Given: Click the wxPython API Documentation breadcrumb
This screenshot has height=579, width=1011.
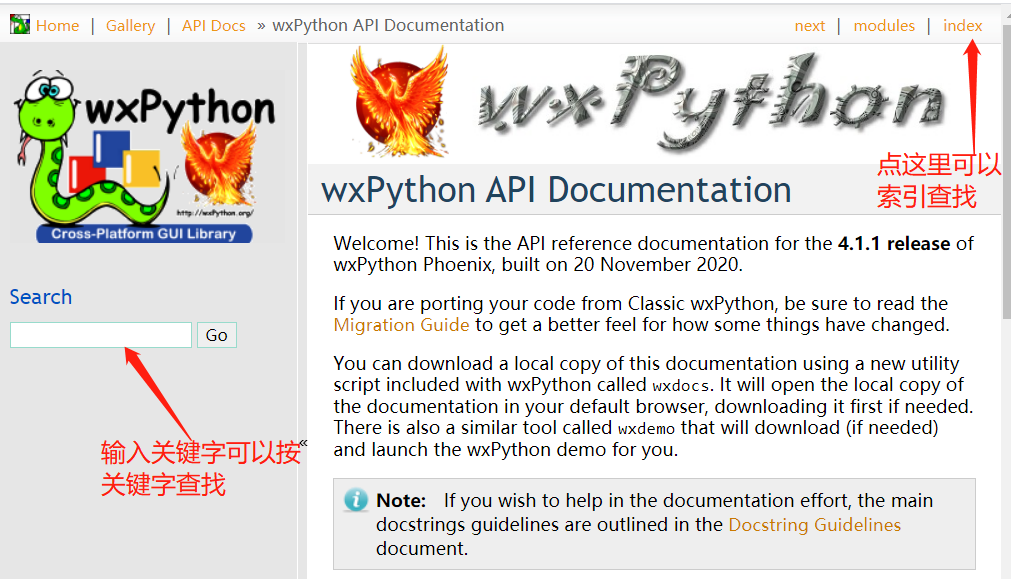Looking at the screenshot, I should [x=388, y=25].
